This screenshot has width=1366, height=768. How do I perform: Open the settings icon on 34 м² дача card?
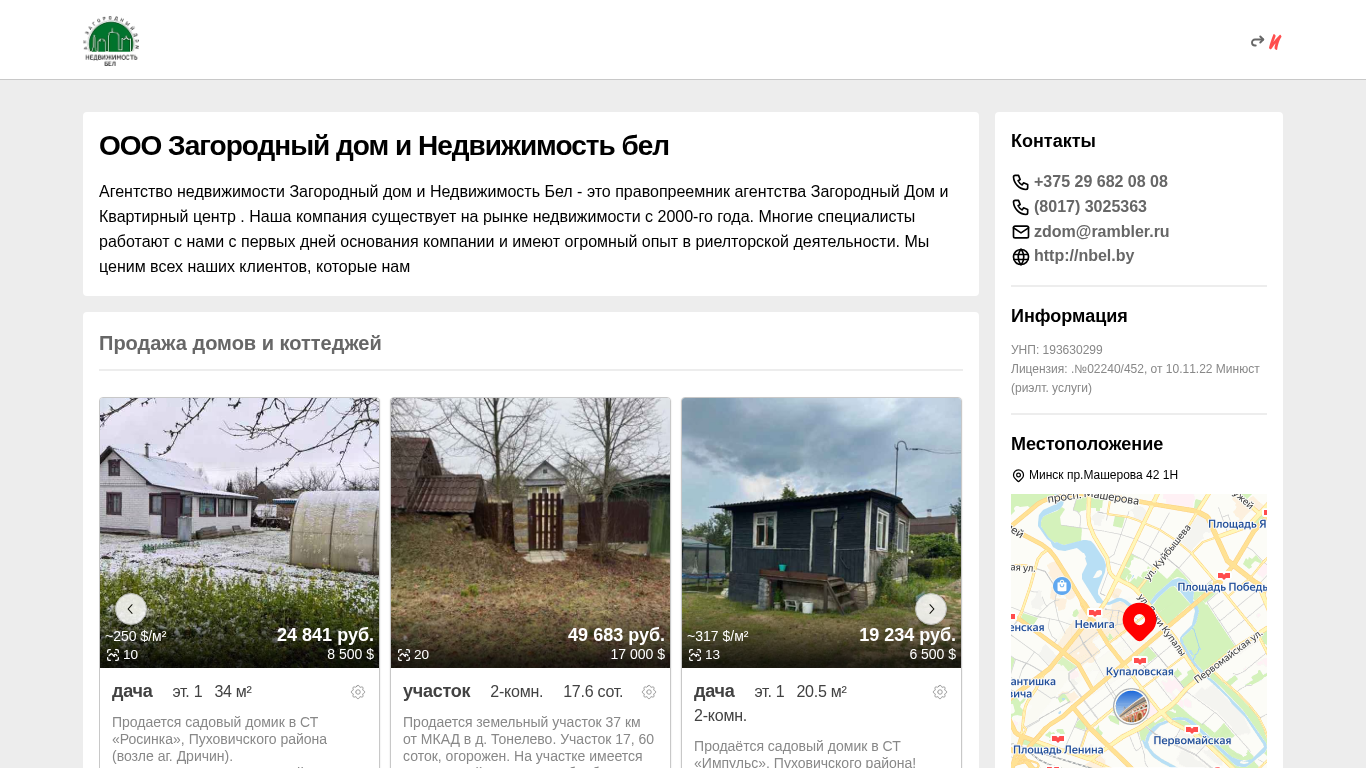click(x=358, y=692)
